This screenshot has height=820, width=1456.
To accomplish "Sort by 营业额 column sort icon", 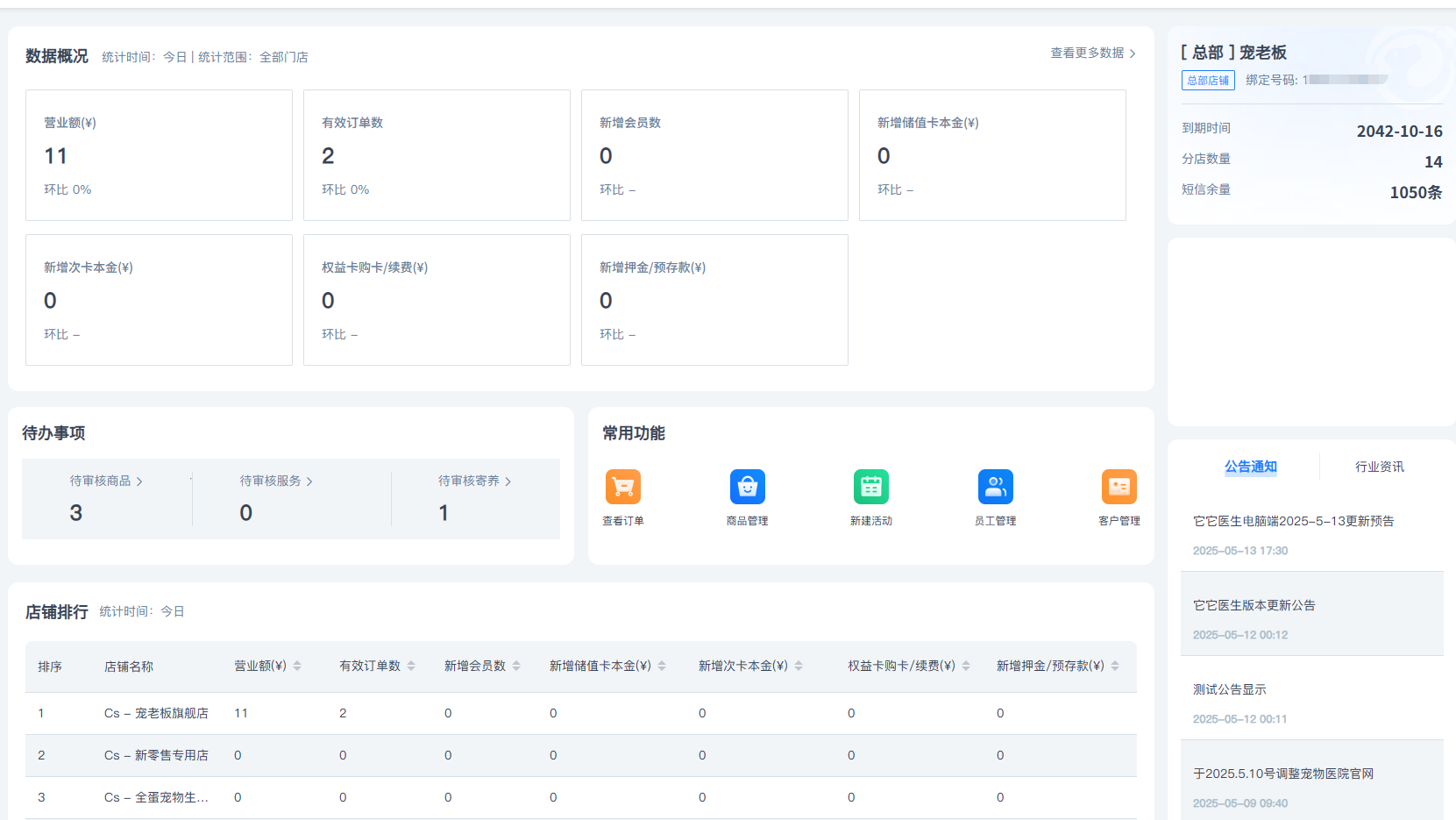I will point(297,667).
